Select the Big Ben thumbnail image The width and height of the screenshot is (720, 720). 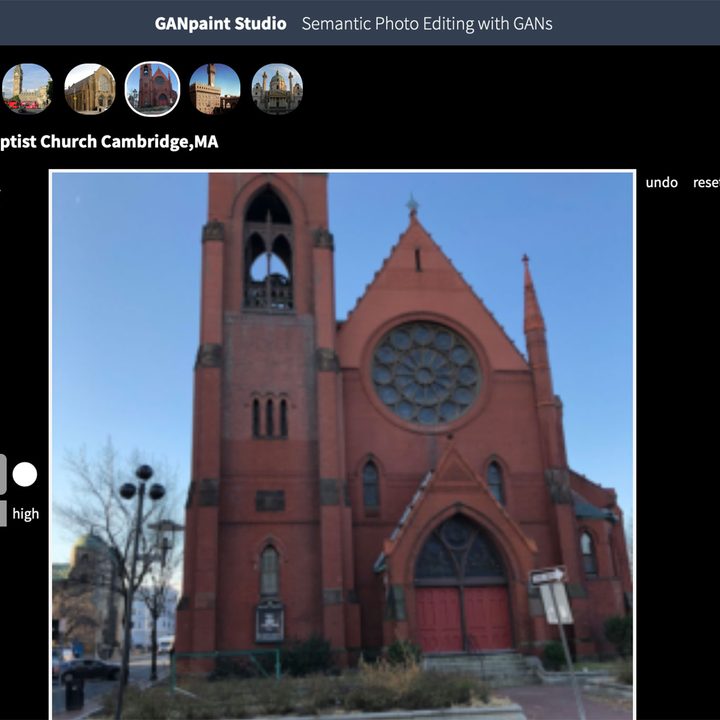pyautogui.click(x=26, y=89)
